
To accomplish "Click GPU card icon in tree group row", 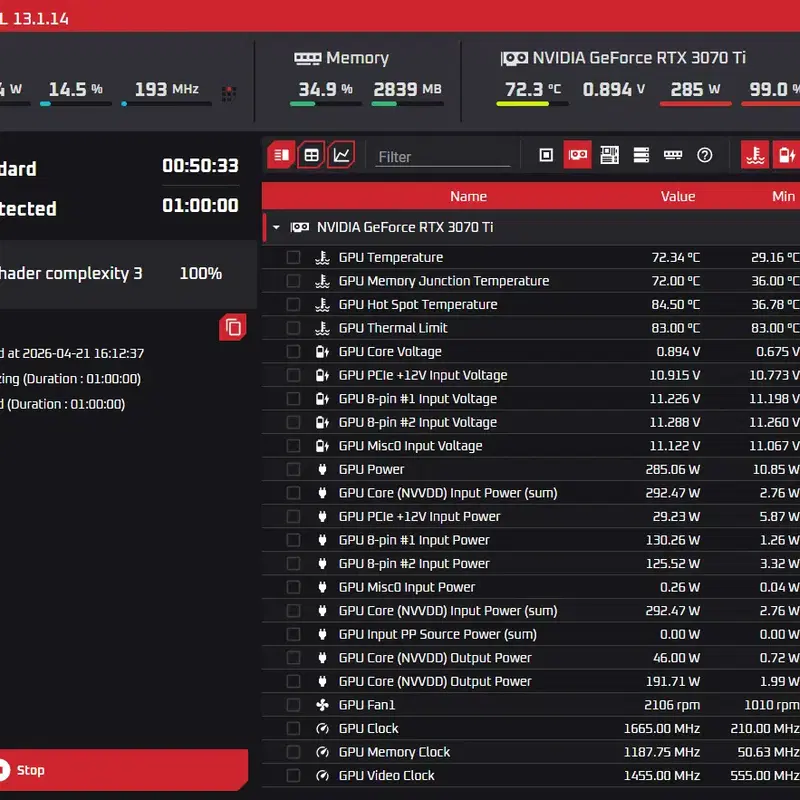I will pos(299,227).
